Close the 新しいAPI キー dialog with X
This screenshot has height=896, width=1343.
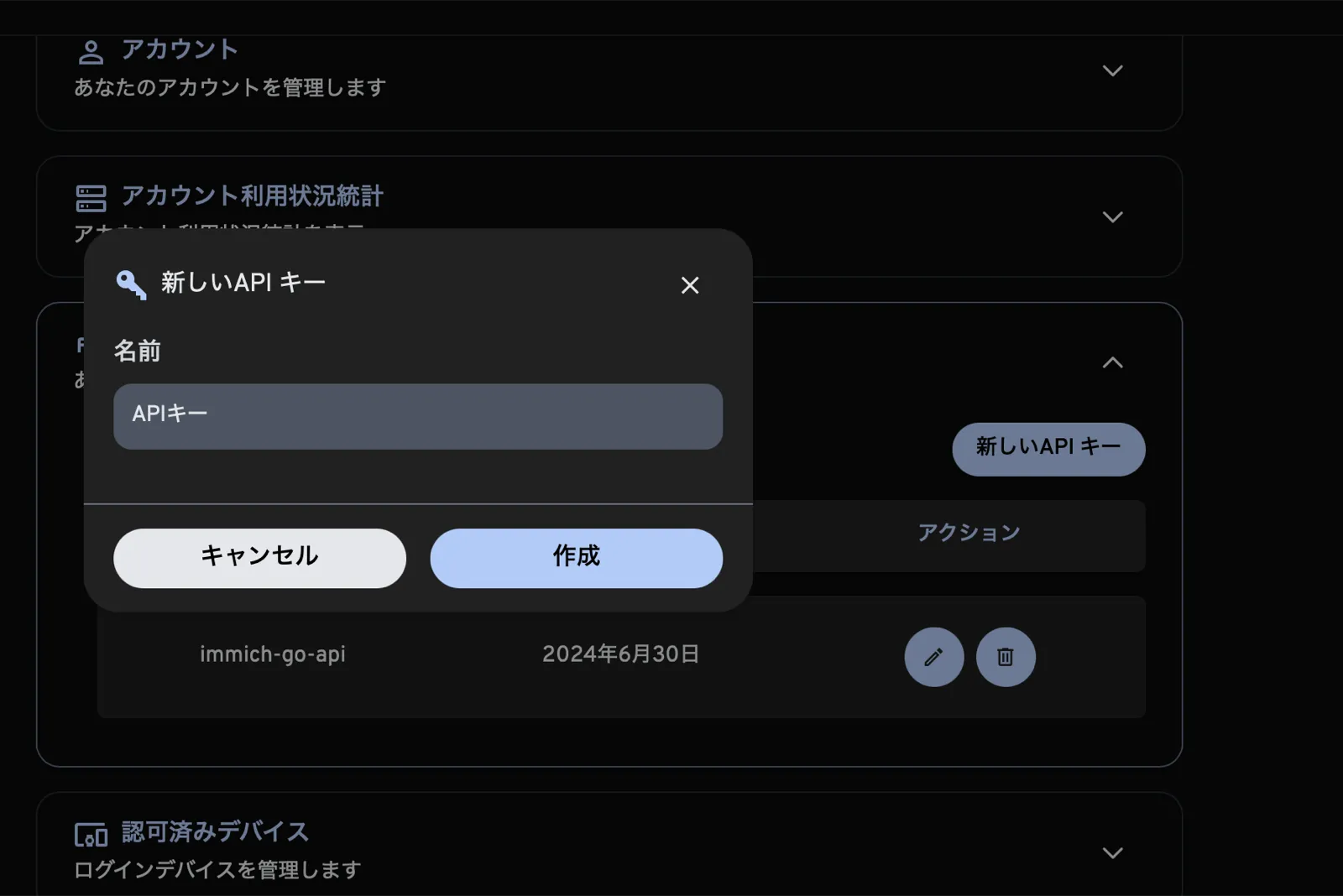coord(689,286)
